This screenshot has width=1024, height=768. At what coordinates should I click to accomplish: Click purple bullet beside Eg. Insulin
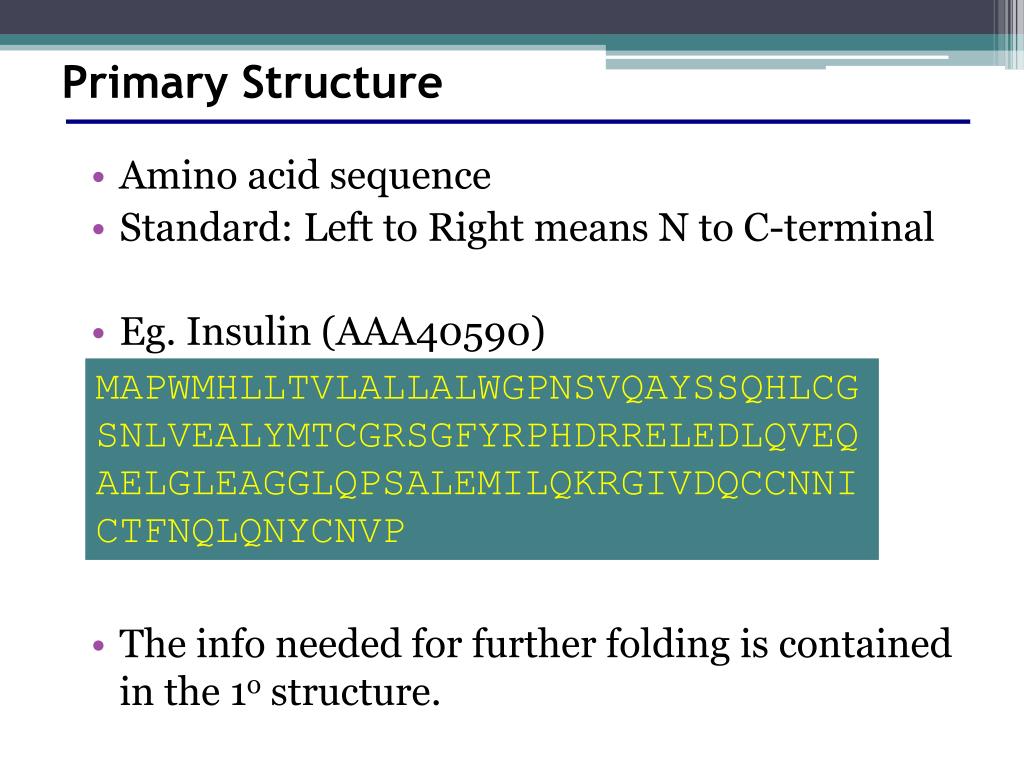click(x=99, y=334)
